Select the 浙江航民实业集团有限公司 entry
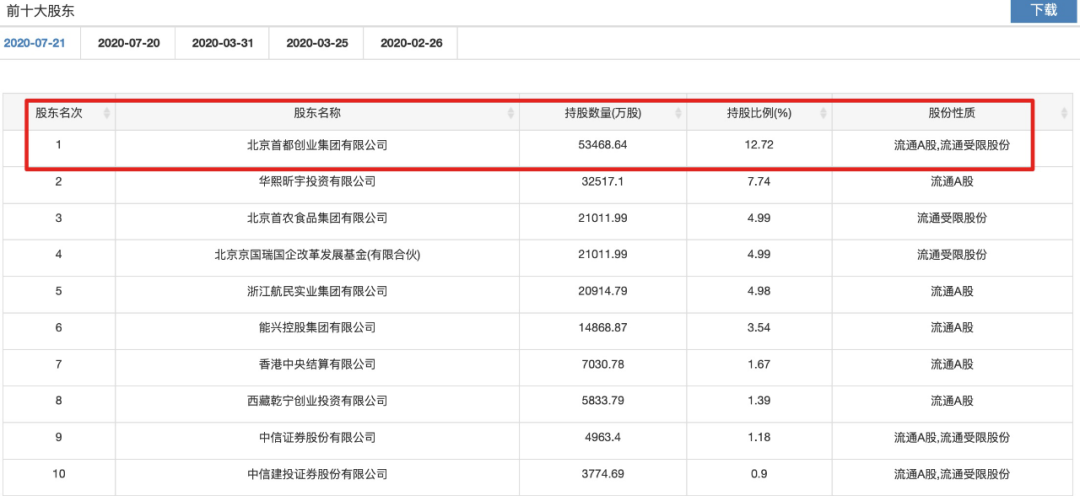Screen dimensions: 1080x496 click(x=317, y=291)
